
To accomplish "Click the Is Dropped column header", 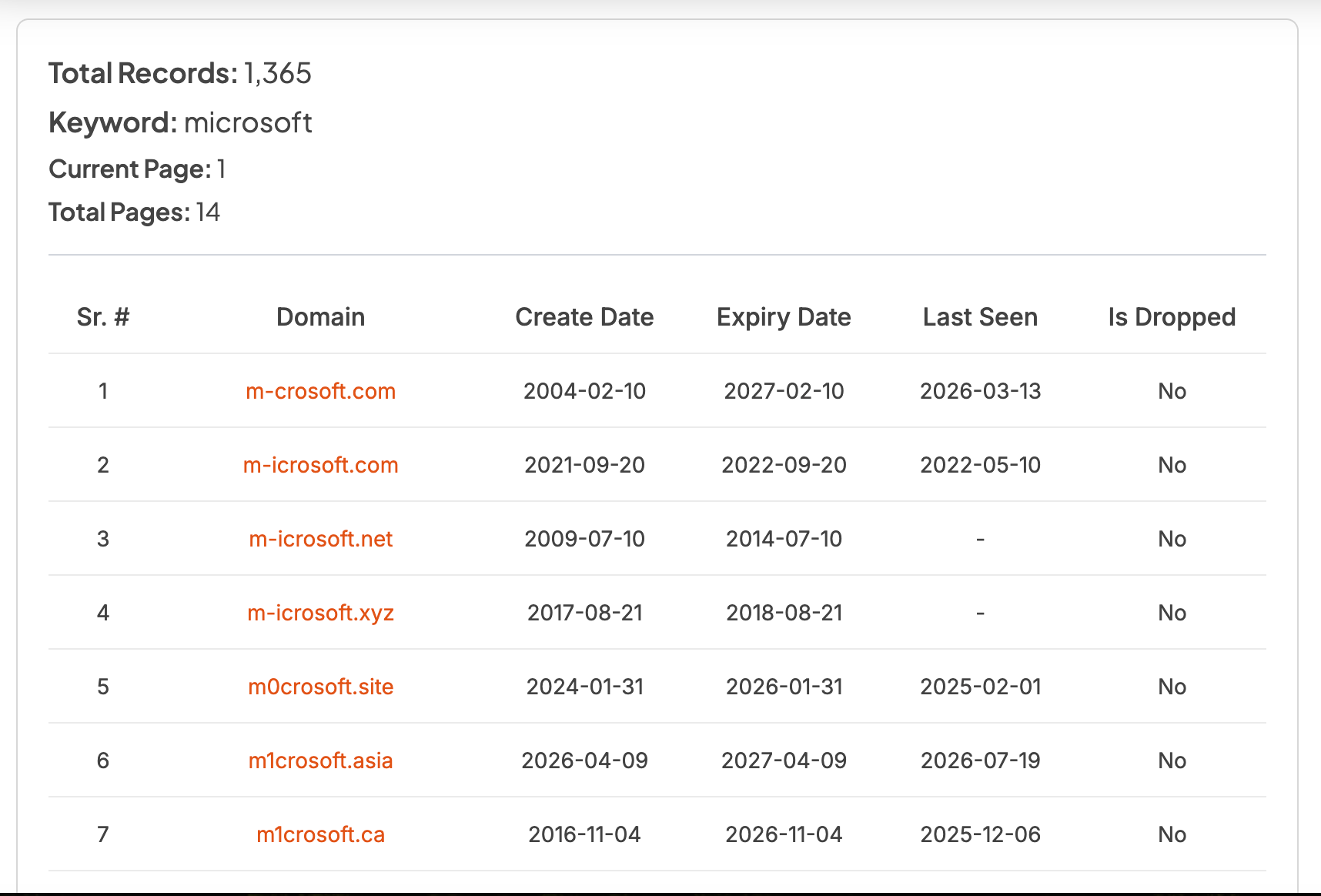I will click(x=1172, y=317).
